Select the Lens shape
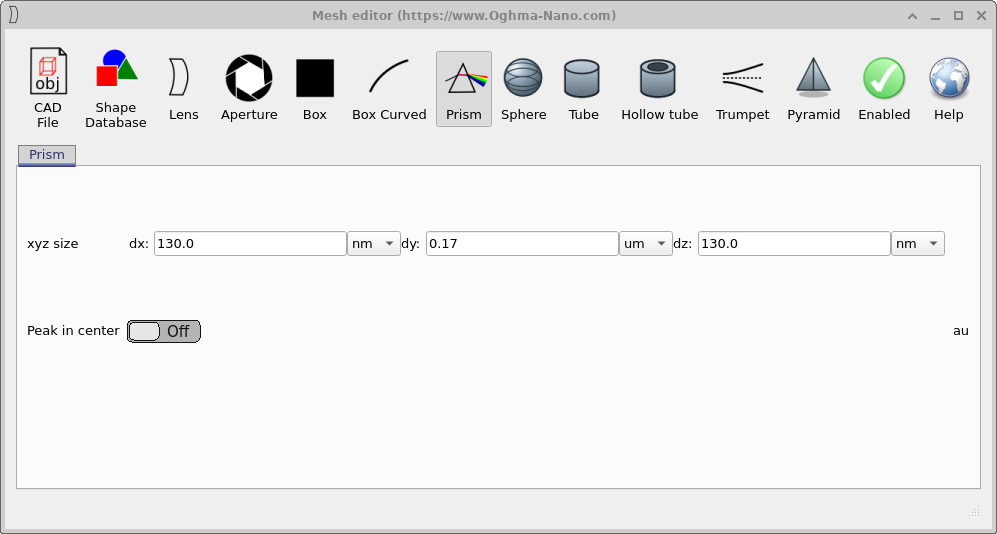997x534 pixels. [x=184, y=88]
